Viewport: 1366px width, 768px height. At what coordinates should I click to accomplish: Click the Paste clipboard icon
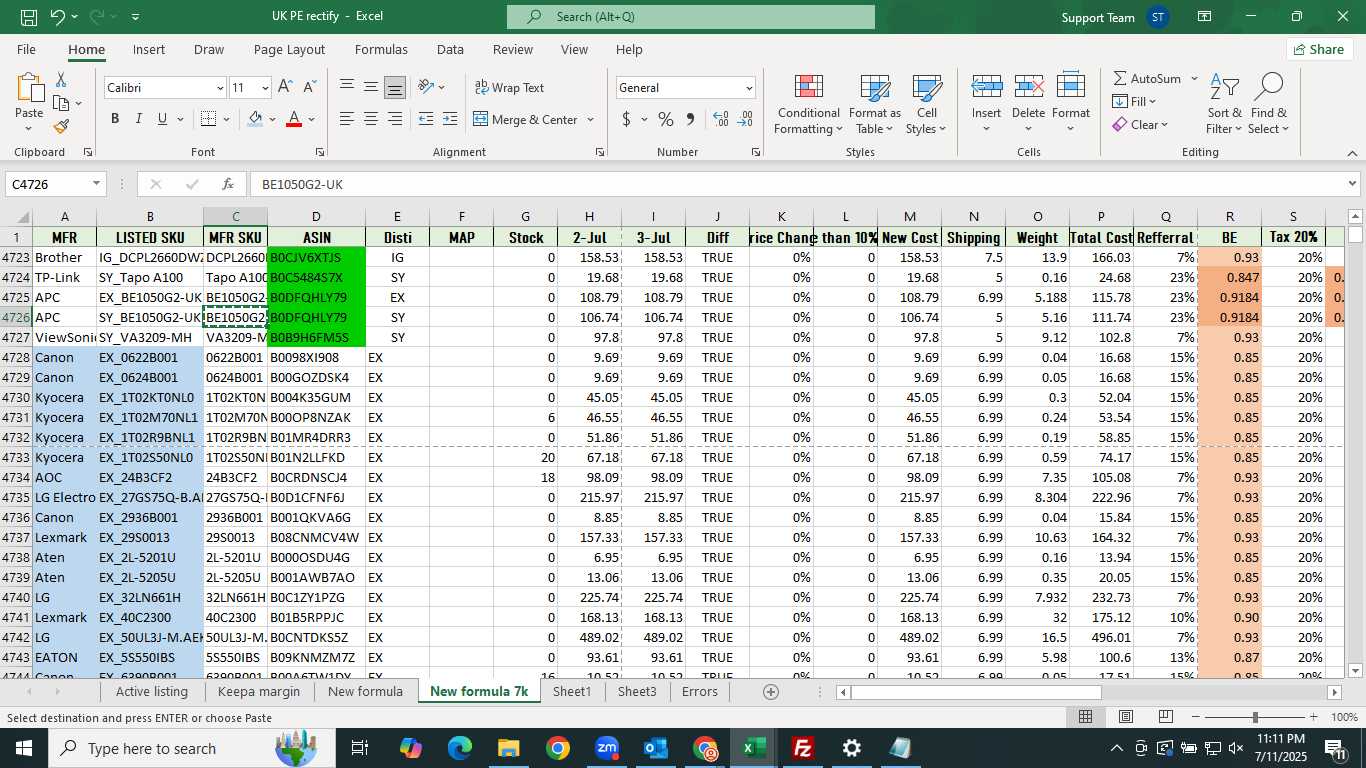coord(29,89)
